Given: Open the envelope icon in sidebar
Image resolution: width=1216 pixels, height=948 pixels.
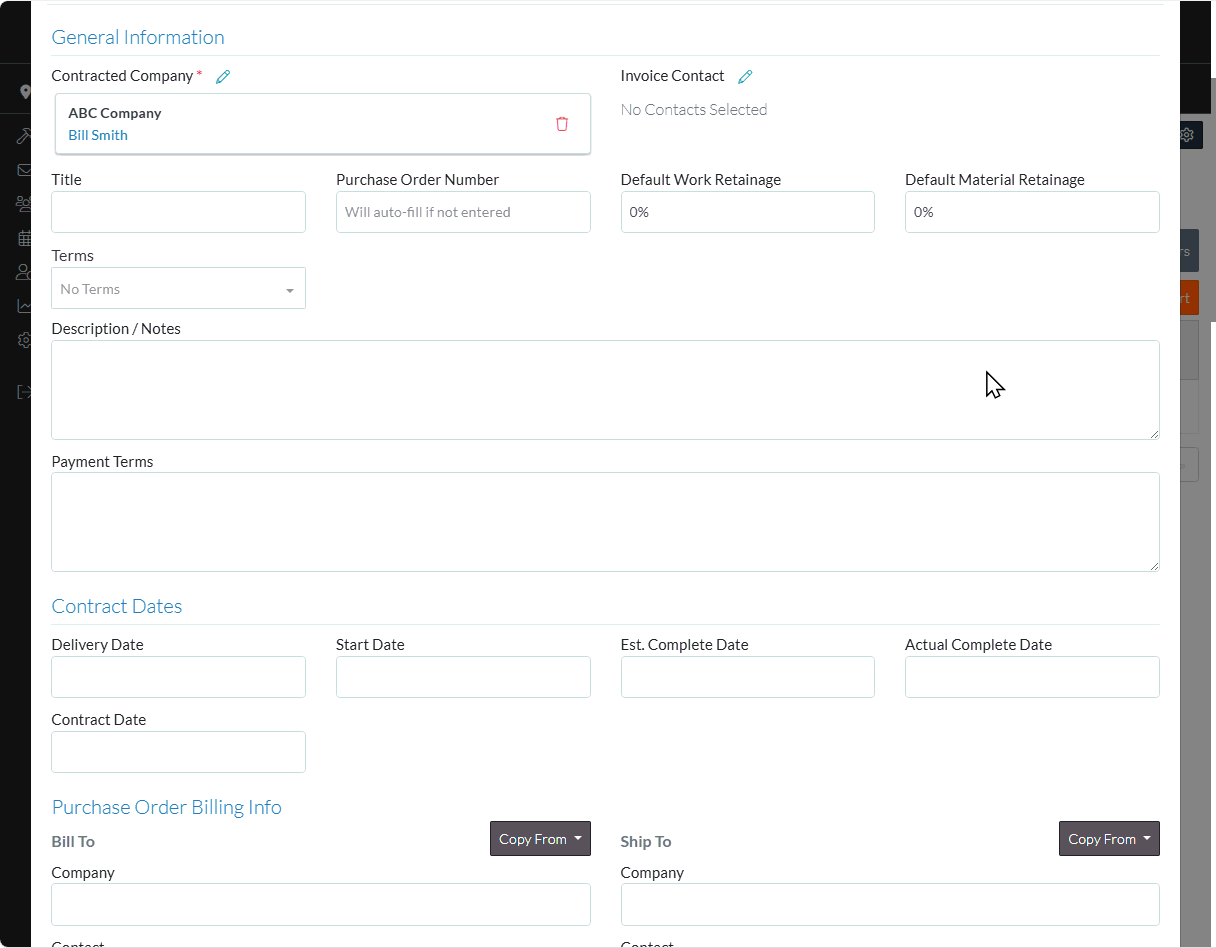Looking at the screenshot, I should 24,170.
